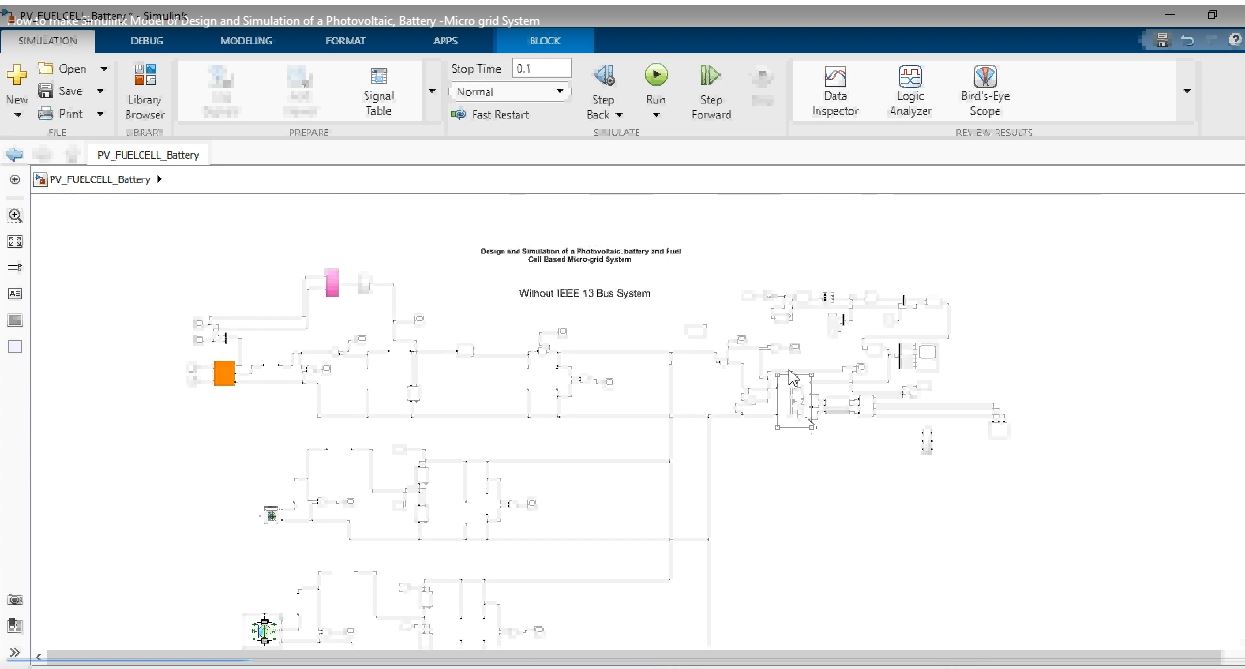Image resolution: width=1245 pixels, height=669 pixels.
Task: Click the 'Without IEEE 13 Bus System' annotation
Action: pos(584,293)
